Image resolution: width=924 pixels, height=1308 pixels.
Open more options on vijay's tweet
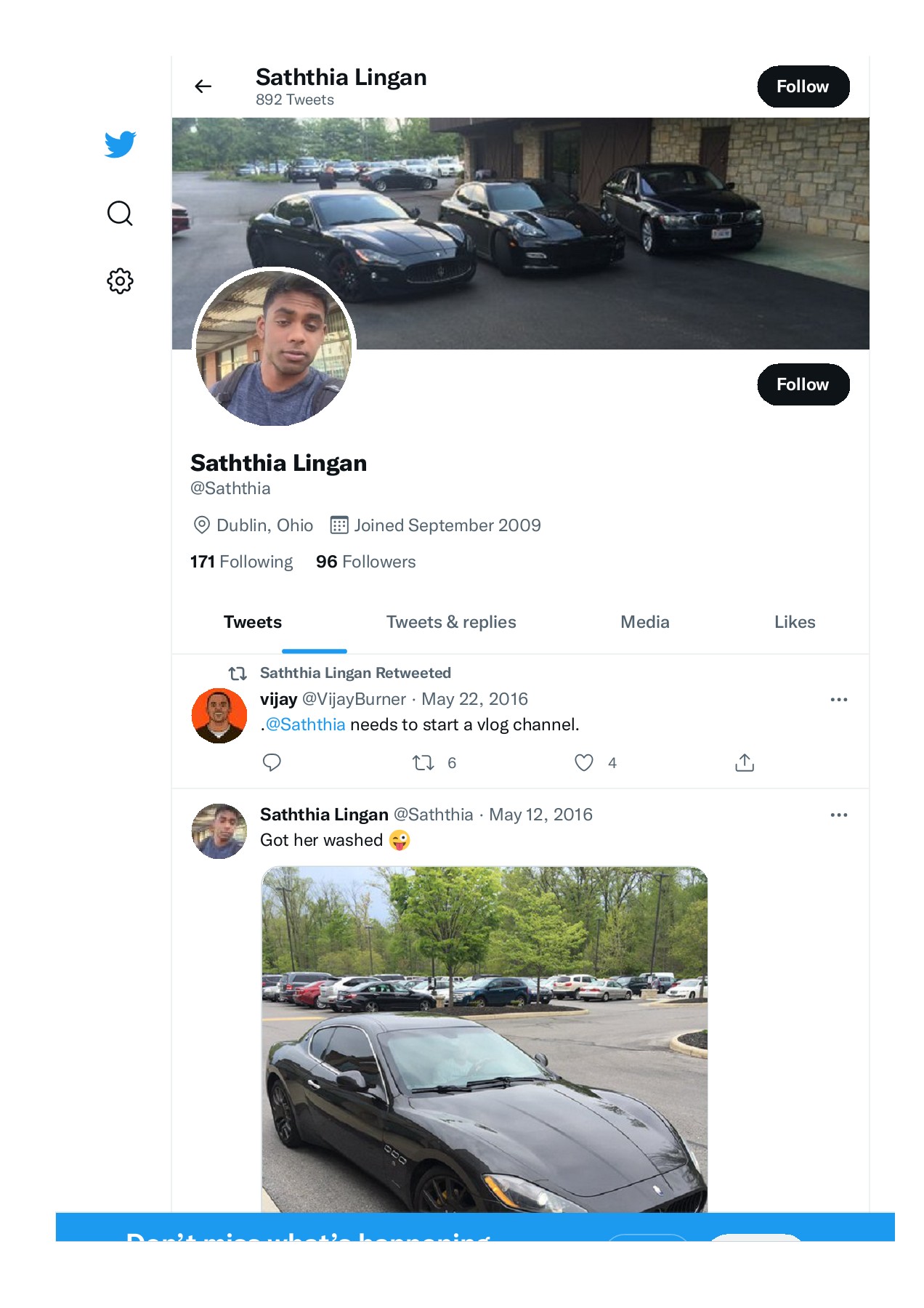pyautogui.click(x=838, y=699)
